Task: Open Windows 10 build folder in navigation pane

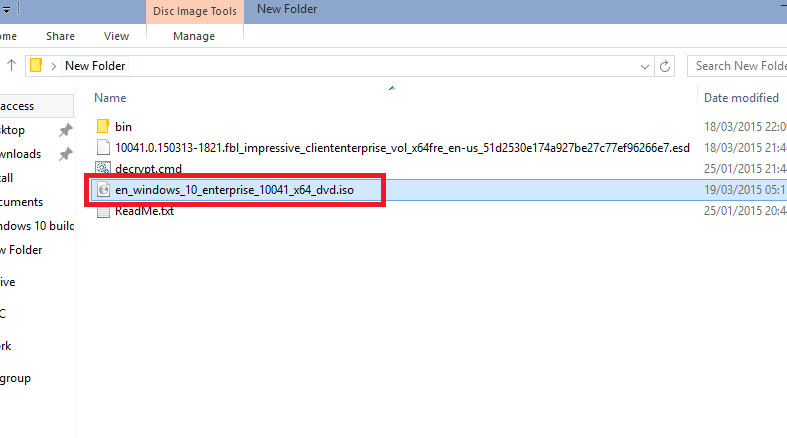Action: (x=37, y=226)
